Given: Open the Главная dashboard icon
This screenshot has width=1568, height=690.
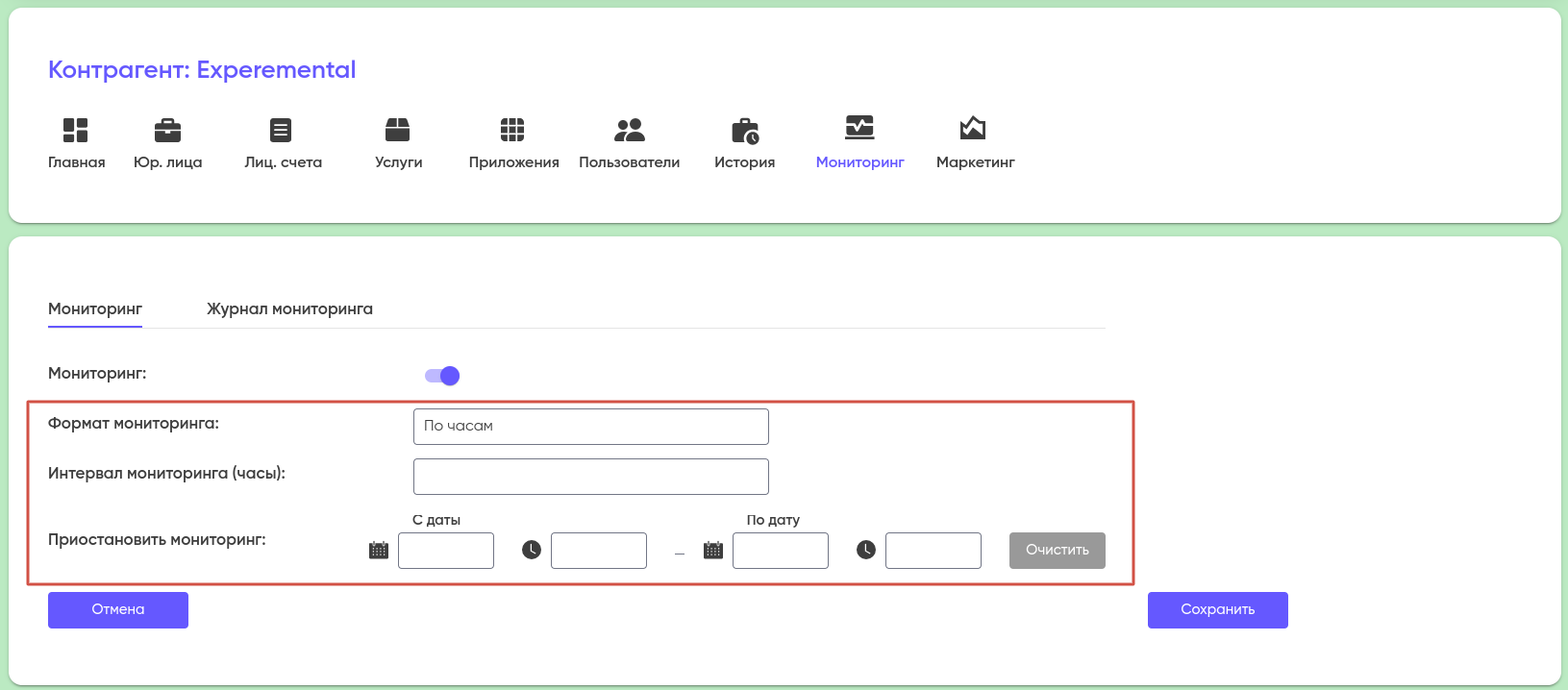Looking at the screenshot, I should (x=76, y=130).
